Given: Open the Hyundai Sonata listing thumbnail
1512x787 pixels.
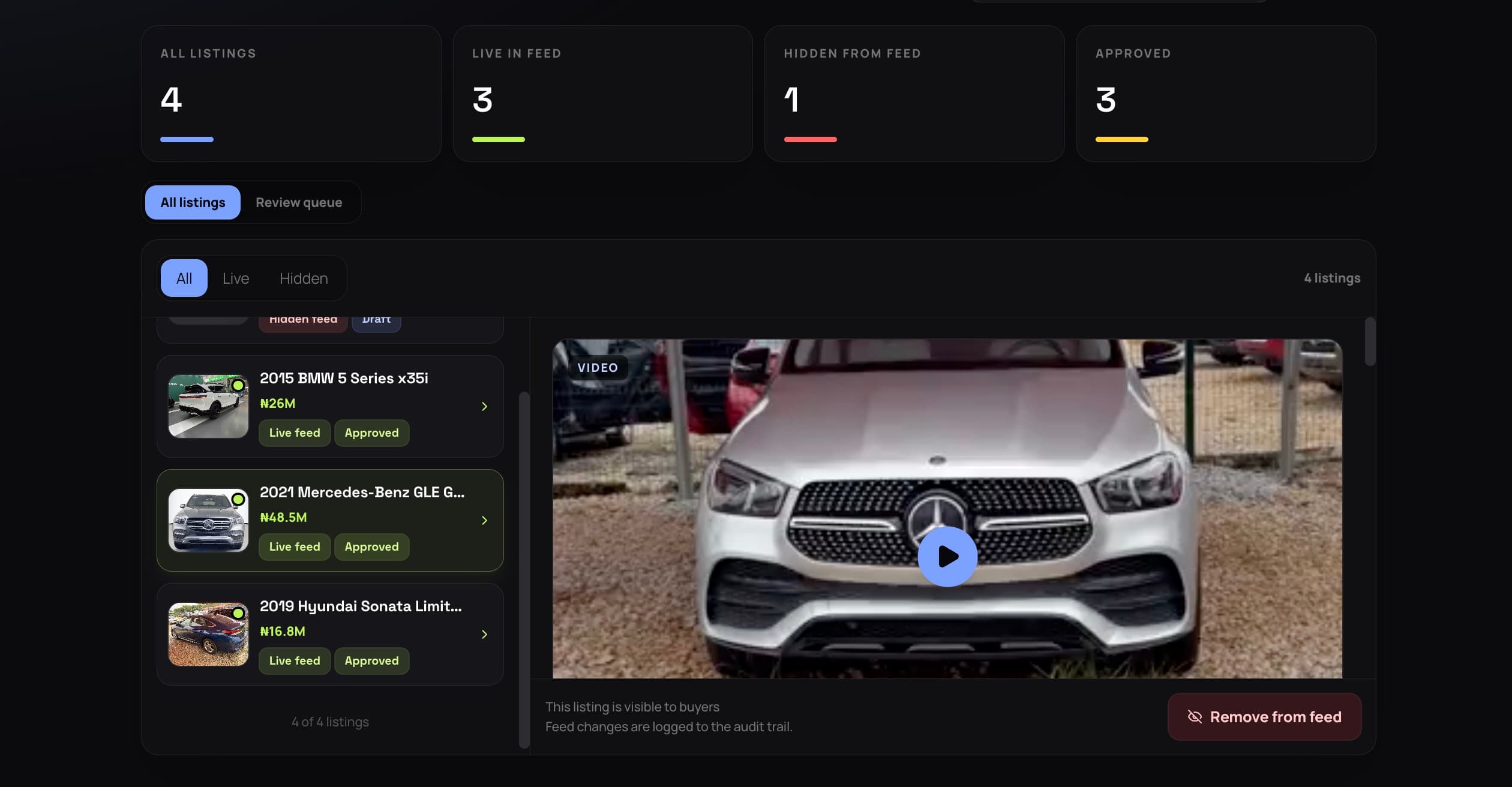Looking at the screenshot, I should pyautogui.click(x=208, y=634).
